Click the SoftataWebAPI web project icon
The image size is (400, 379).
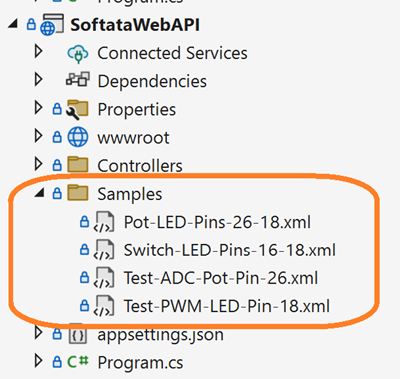(x=52, y=25)
